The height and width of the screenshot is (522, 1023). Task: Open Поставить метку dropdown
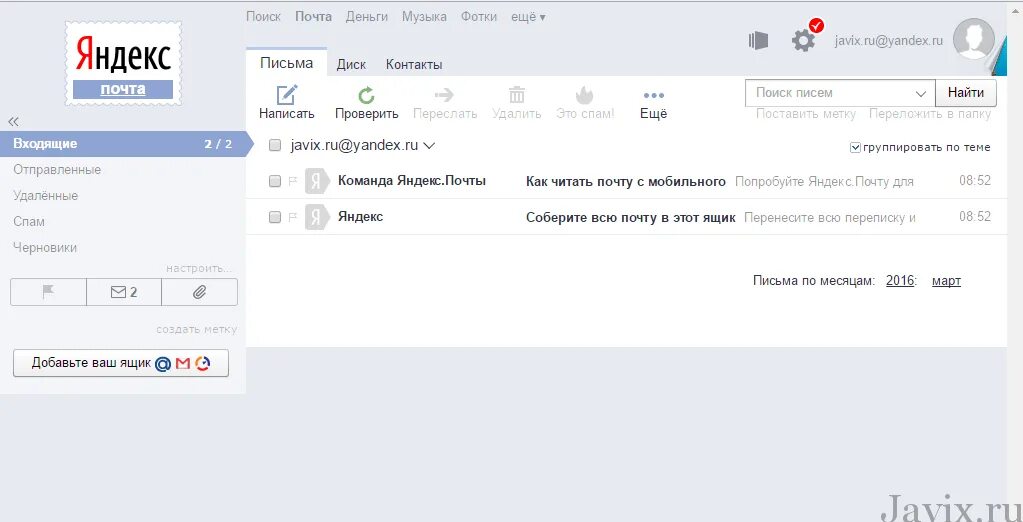806,114
